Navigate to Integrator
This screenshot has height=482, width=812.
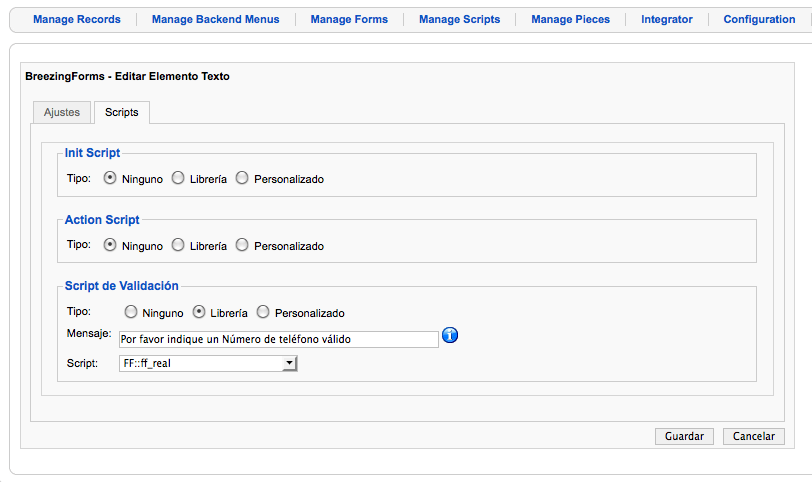[x=666, y=19]
